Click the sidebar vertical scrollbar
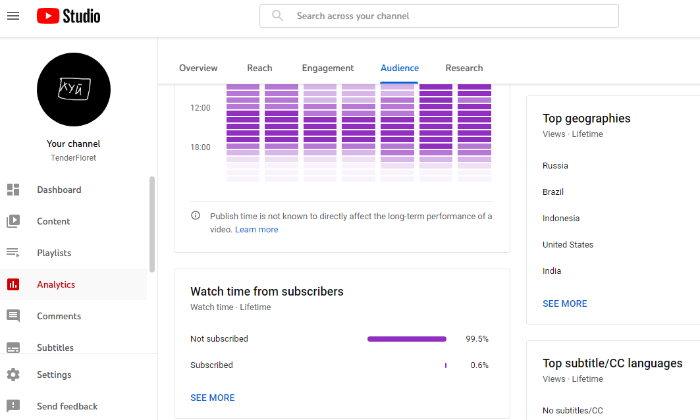Screen dimensions: 700x420 click(152, 224)
